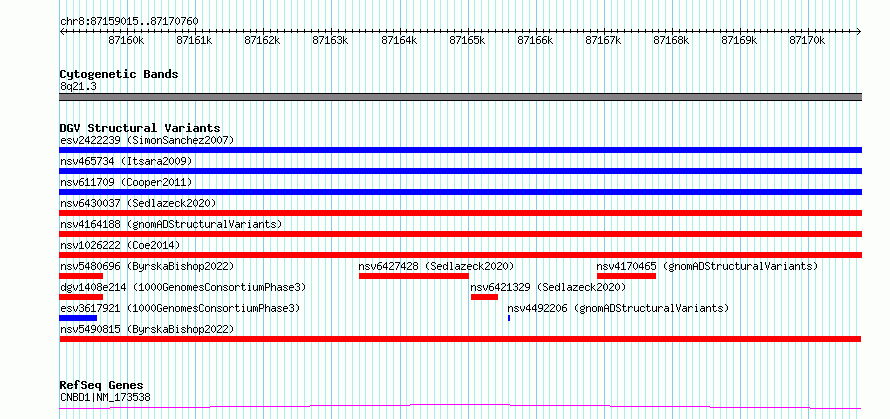Click the Cytogenetic Bands track title

point(119,74)
